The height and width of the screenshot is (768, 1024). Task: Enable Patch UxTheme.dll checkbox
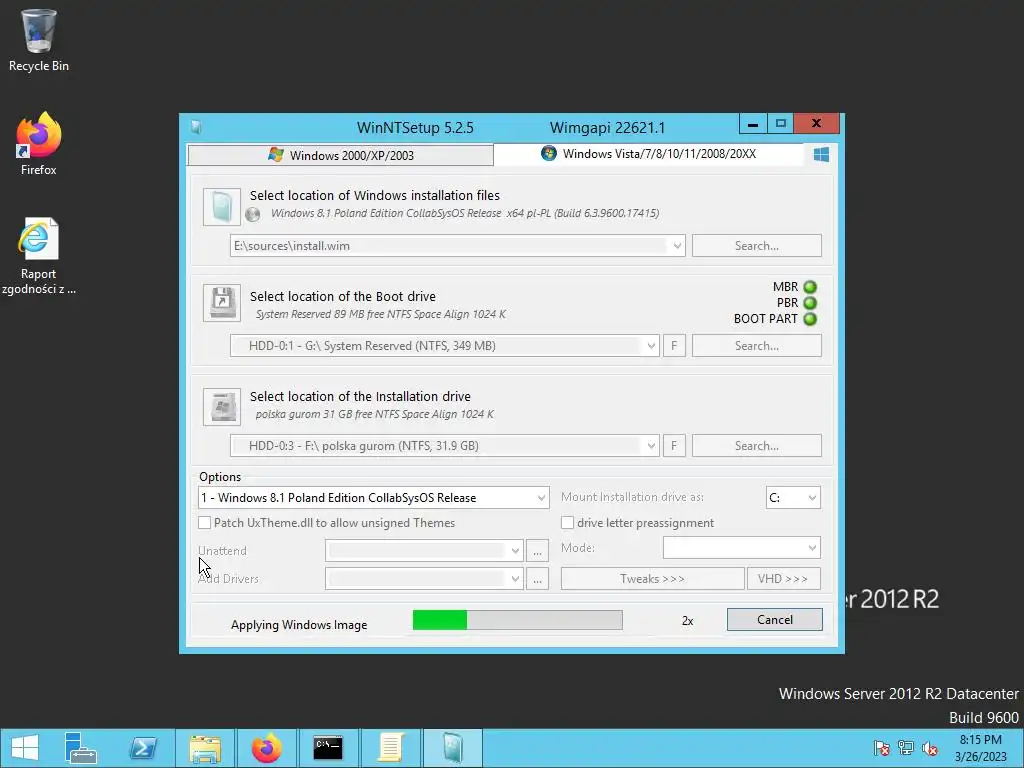point(204,522)
